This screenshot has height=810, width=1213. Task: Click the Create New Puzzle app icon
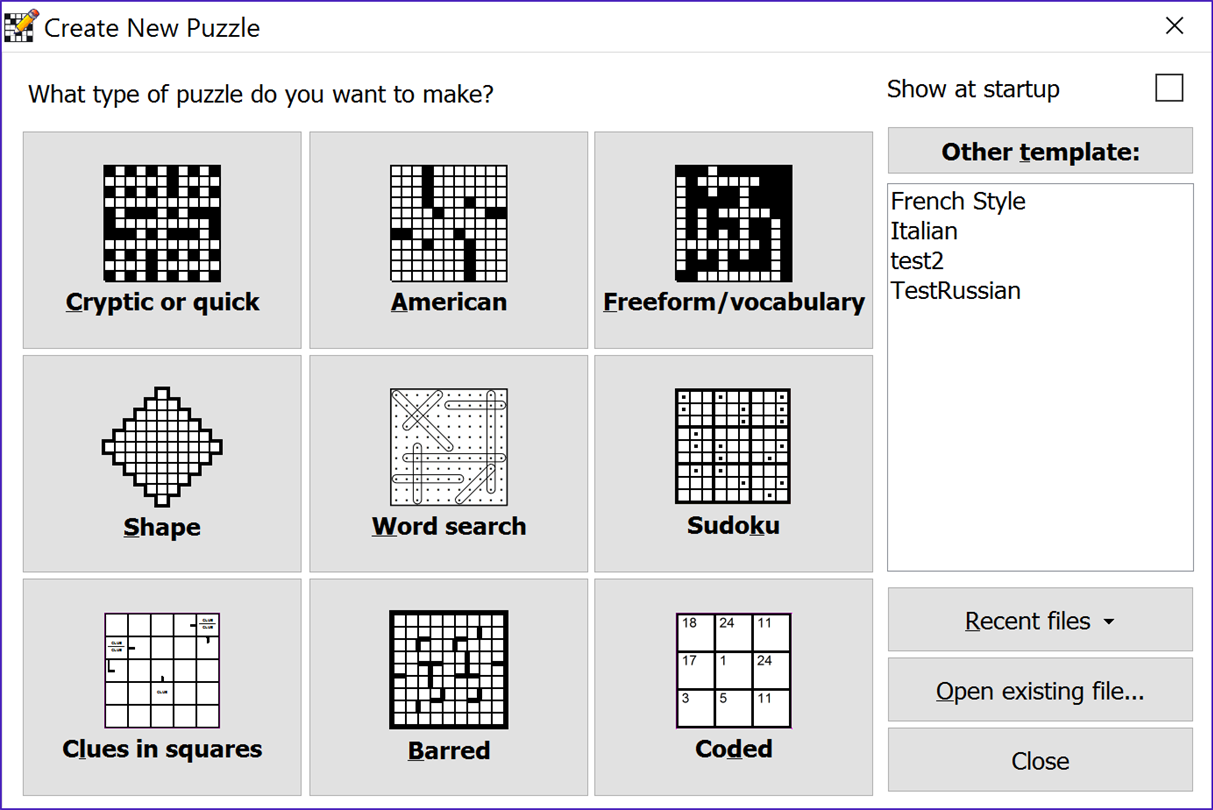tap(22, 25)
